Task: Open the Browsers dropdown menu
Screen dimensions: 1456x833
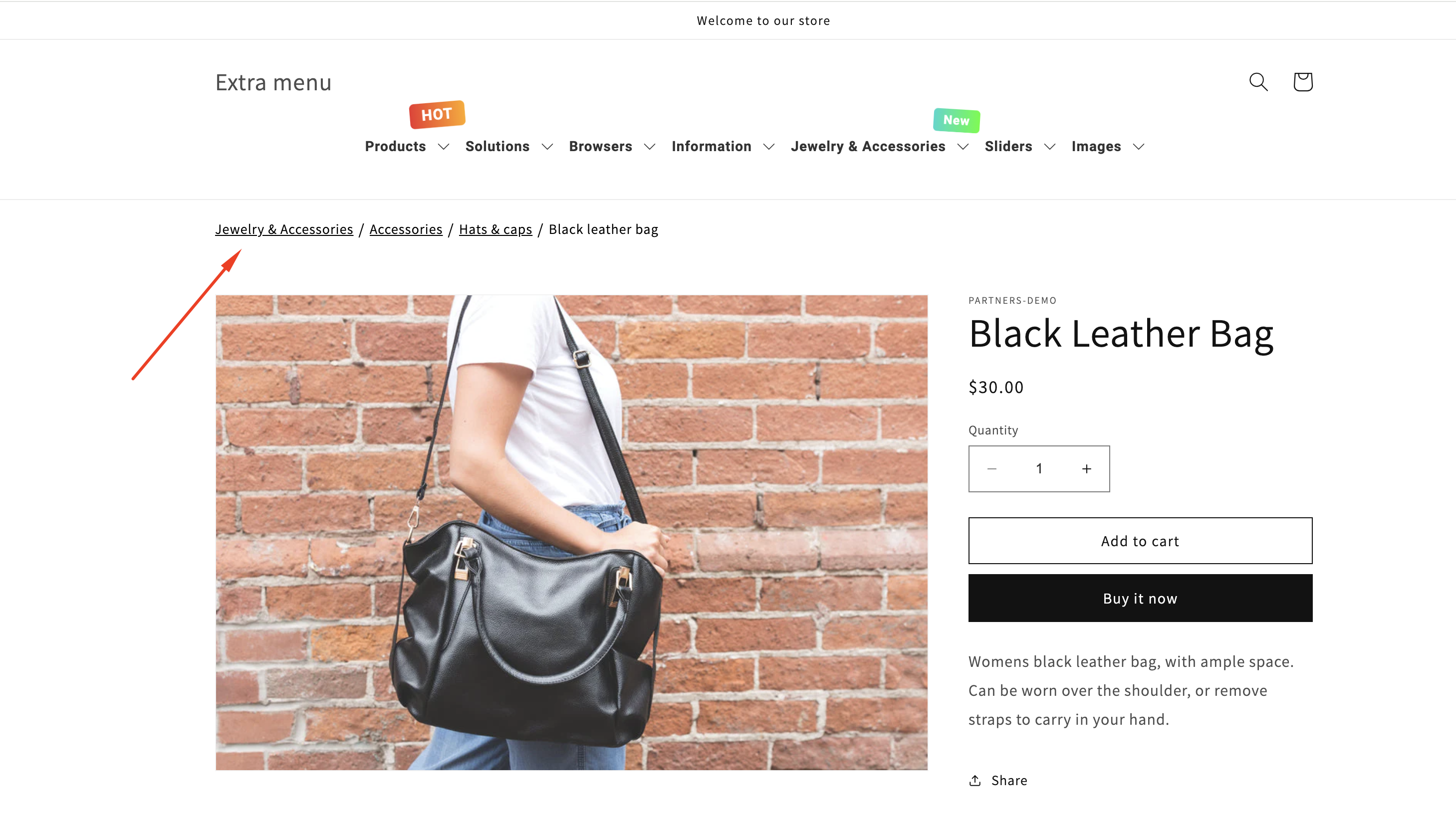Action: [x=612, y=147]
